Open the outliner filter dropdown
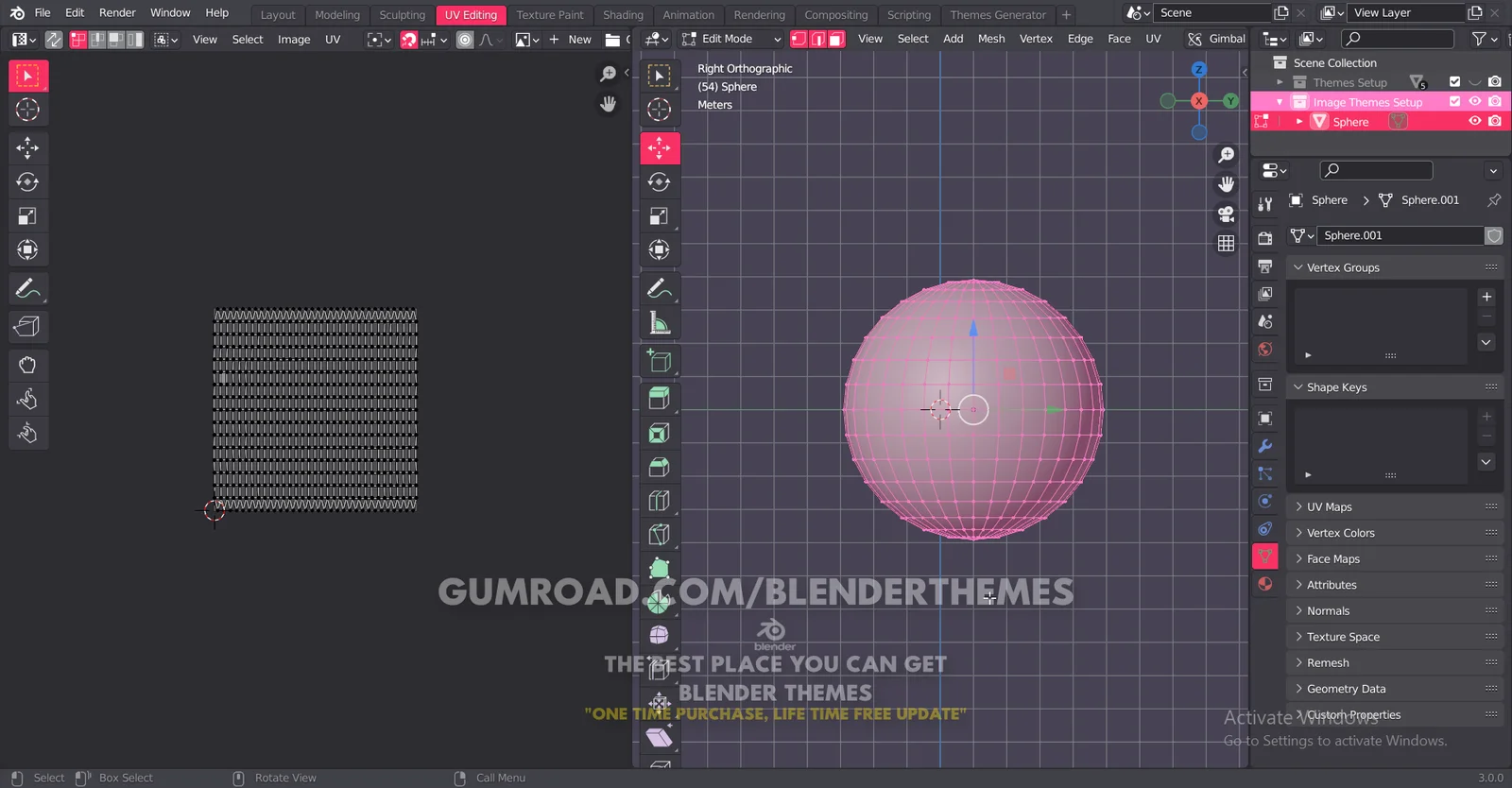Screen dimensions: 1512x788 point(1485,39)
